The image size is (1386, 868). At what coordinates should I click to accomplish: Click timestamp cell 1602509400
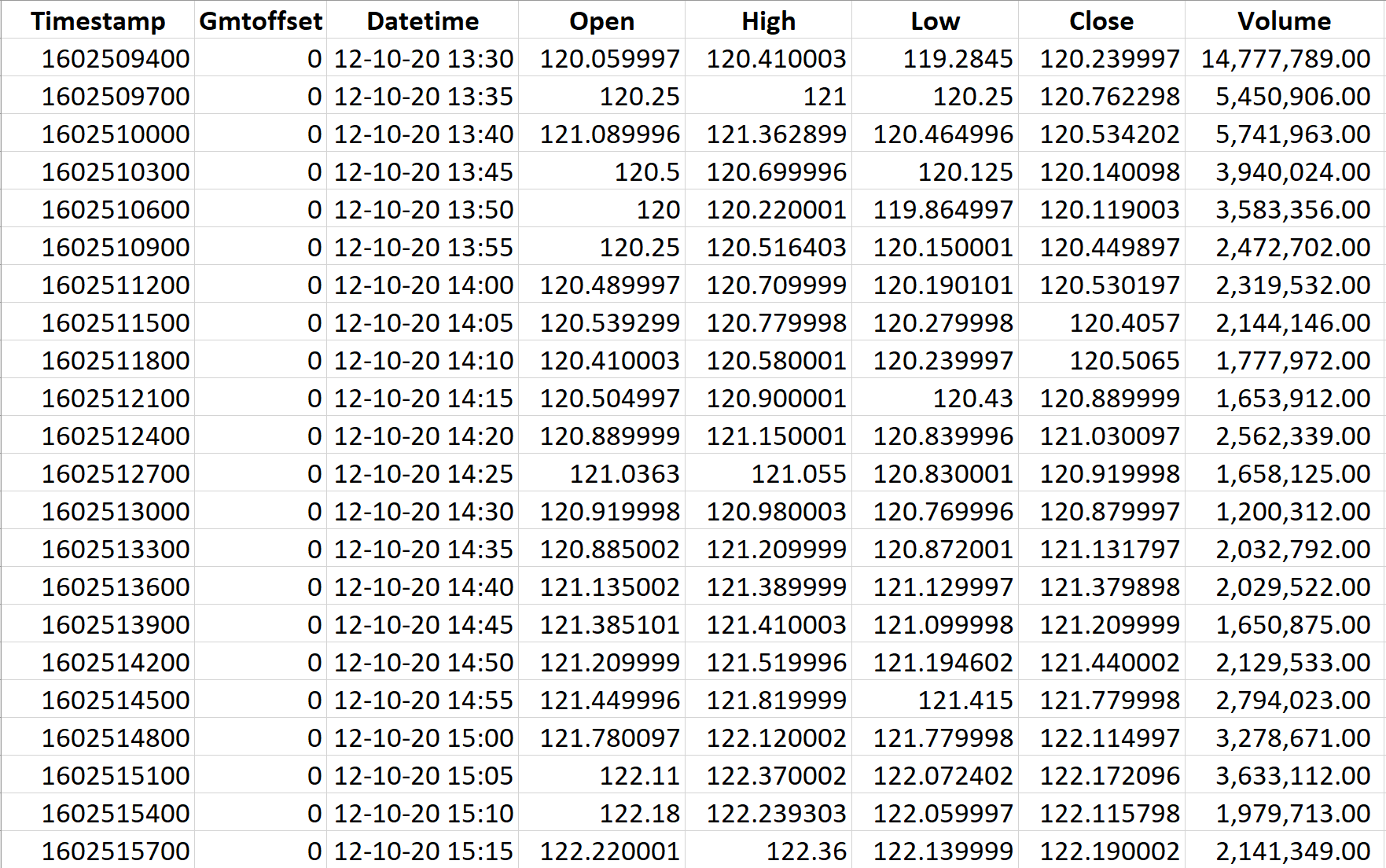pyautogui.click(x=98, y=58)
